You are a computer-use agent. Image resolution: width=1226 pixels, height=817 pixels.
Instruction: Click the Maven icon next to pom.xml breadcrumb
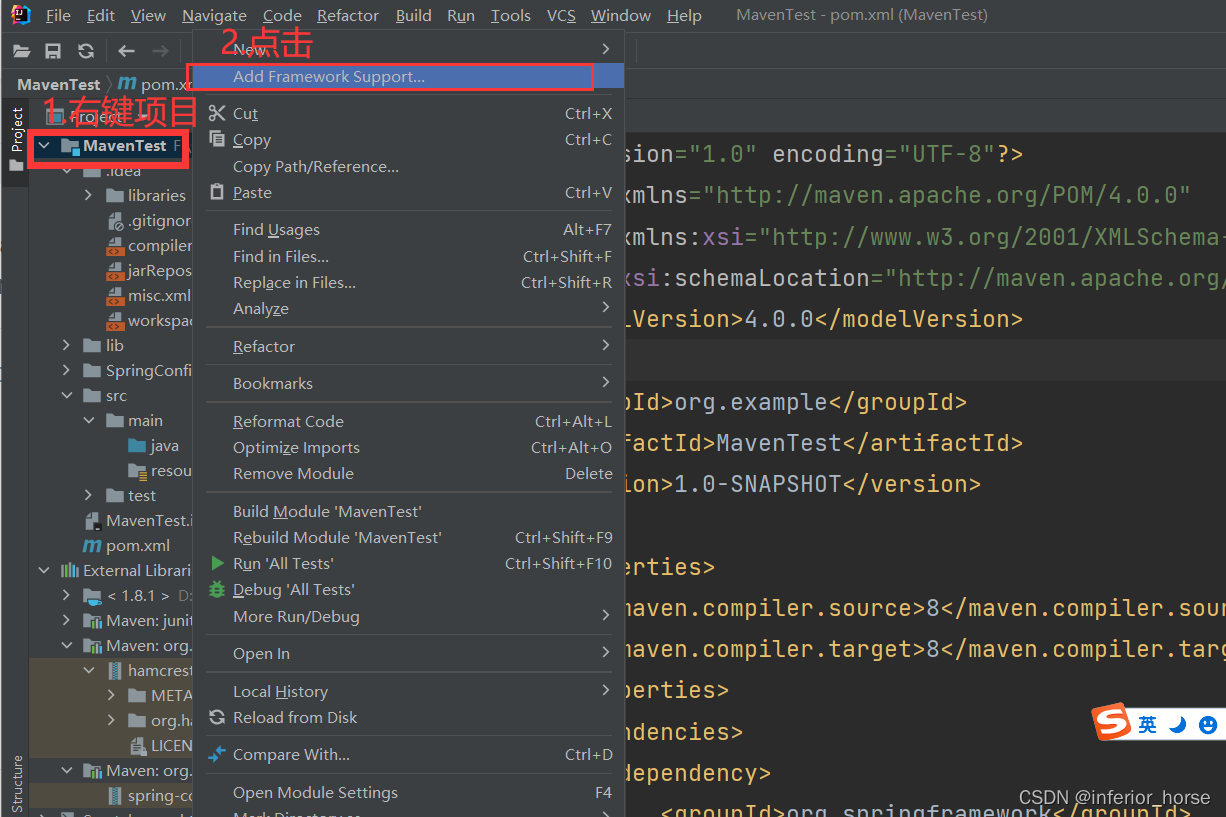pos(128,84)
